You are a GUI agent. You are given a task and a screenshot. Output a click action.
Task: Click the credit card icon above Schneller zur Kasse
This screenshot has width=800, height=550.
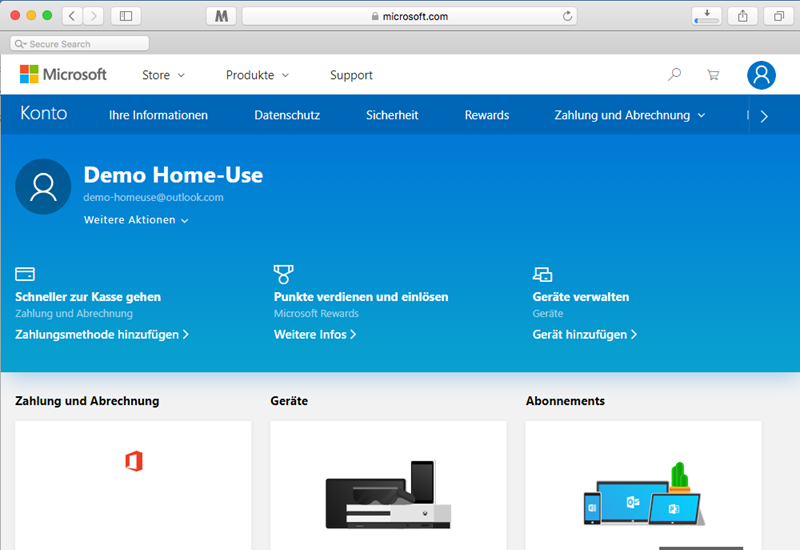coord(25,274)
